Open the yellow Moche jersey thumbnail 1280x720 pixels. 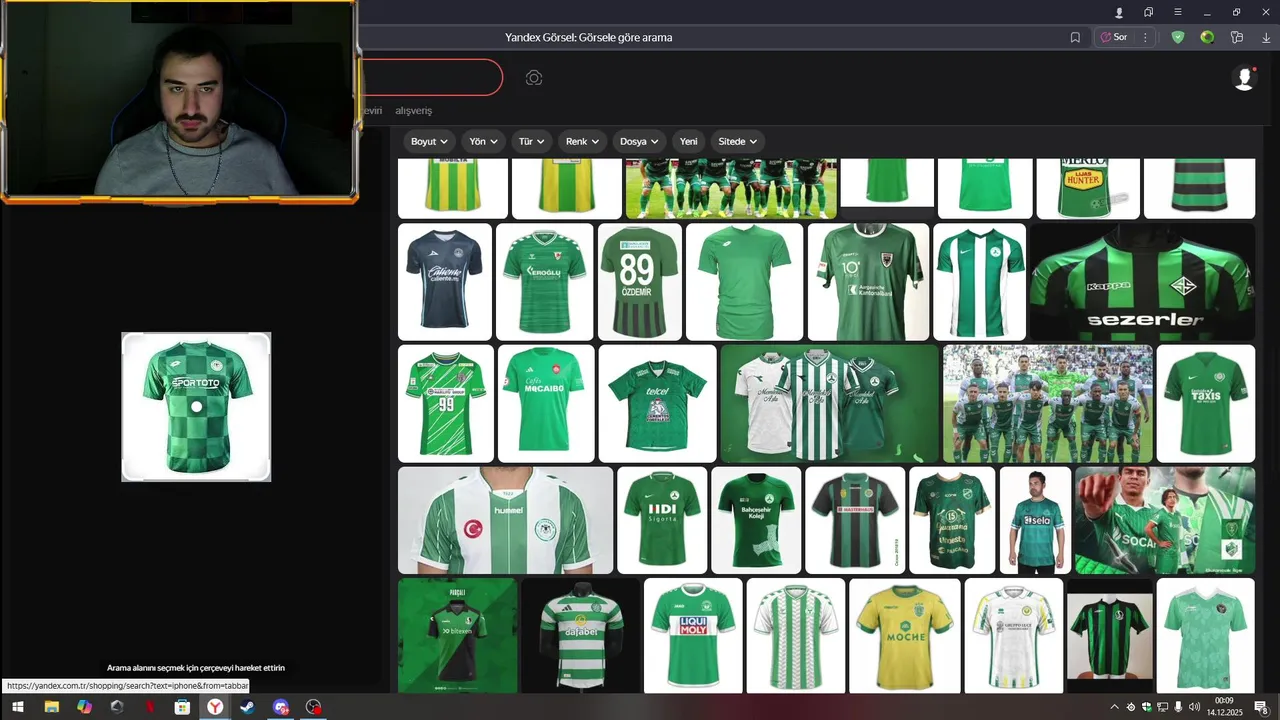[905, 636]
